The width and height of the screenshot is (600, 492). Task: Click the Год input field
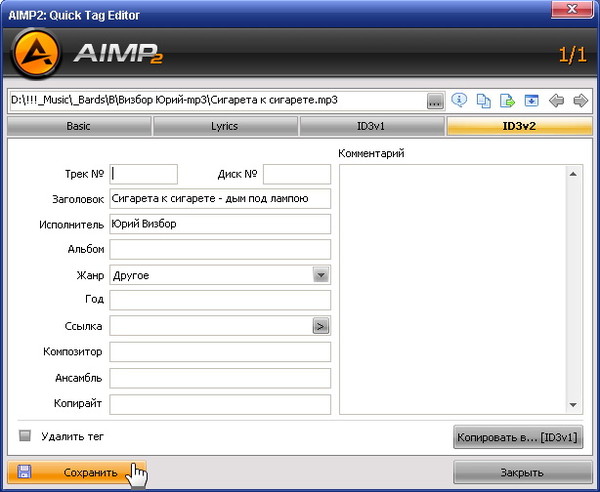tap(220, 300)
